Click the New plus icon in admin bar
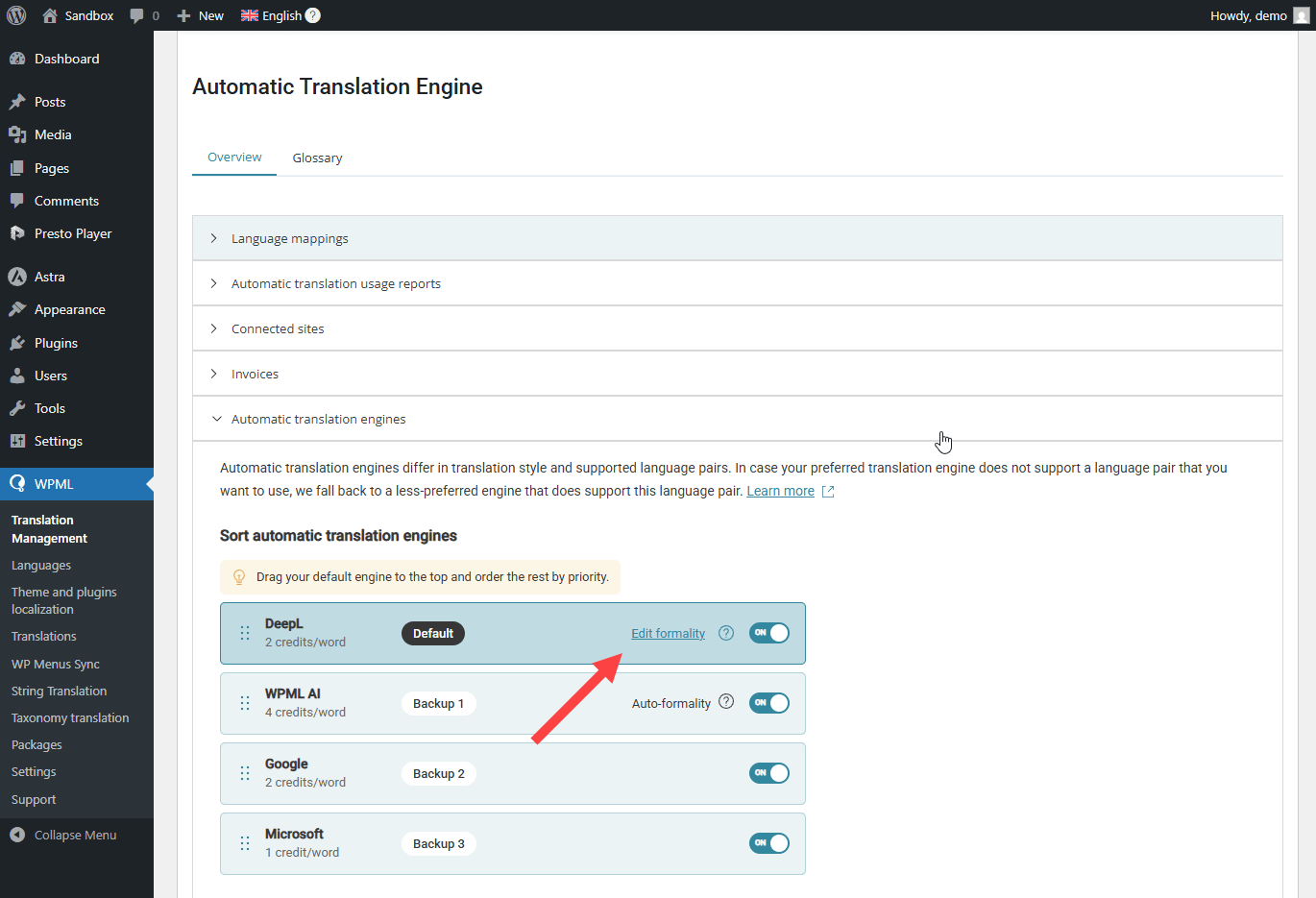 coord(183,15)
